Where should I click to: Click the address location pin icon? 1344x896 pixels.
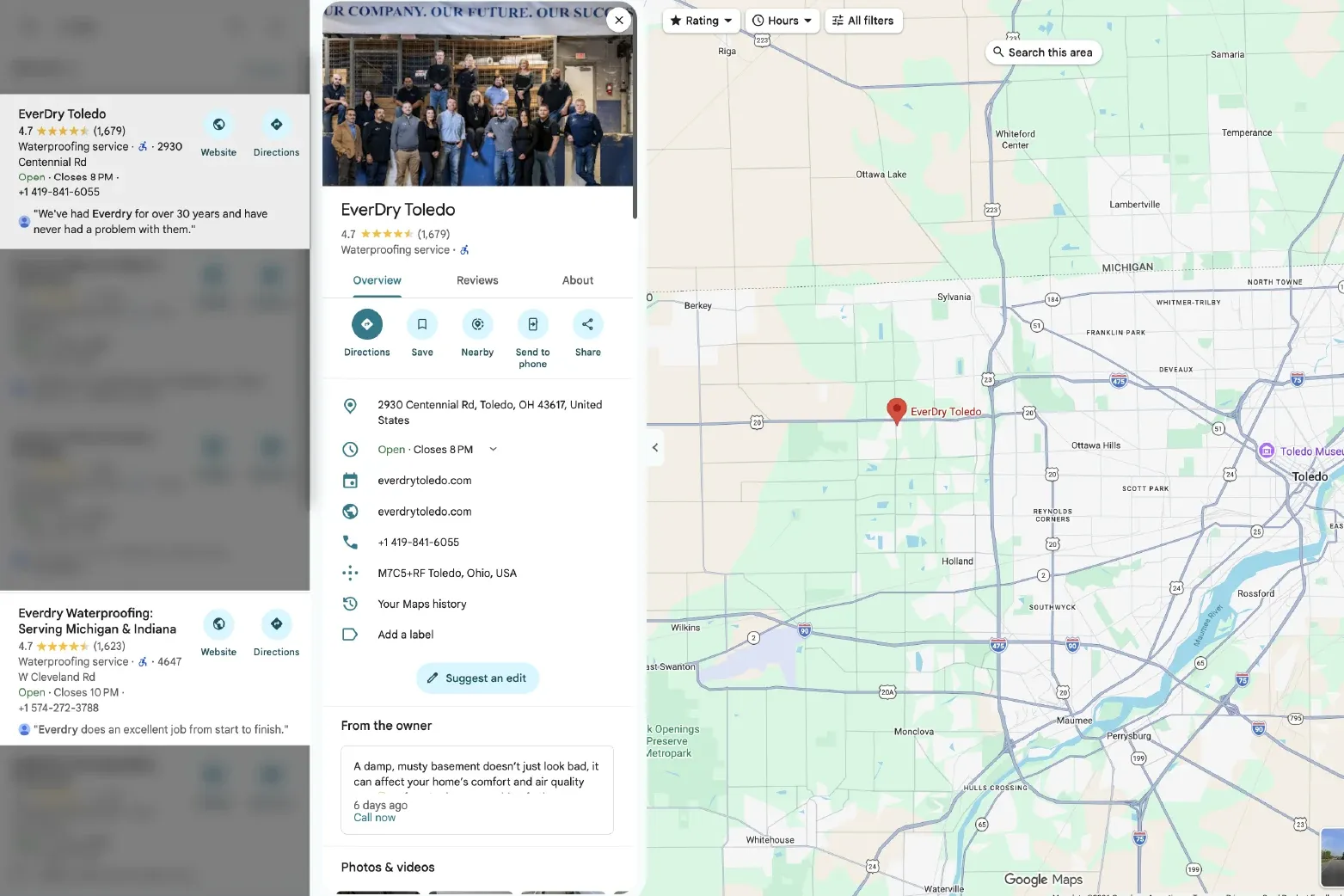coord(350,406)
